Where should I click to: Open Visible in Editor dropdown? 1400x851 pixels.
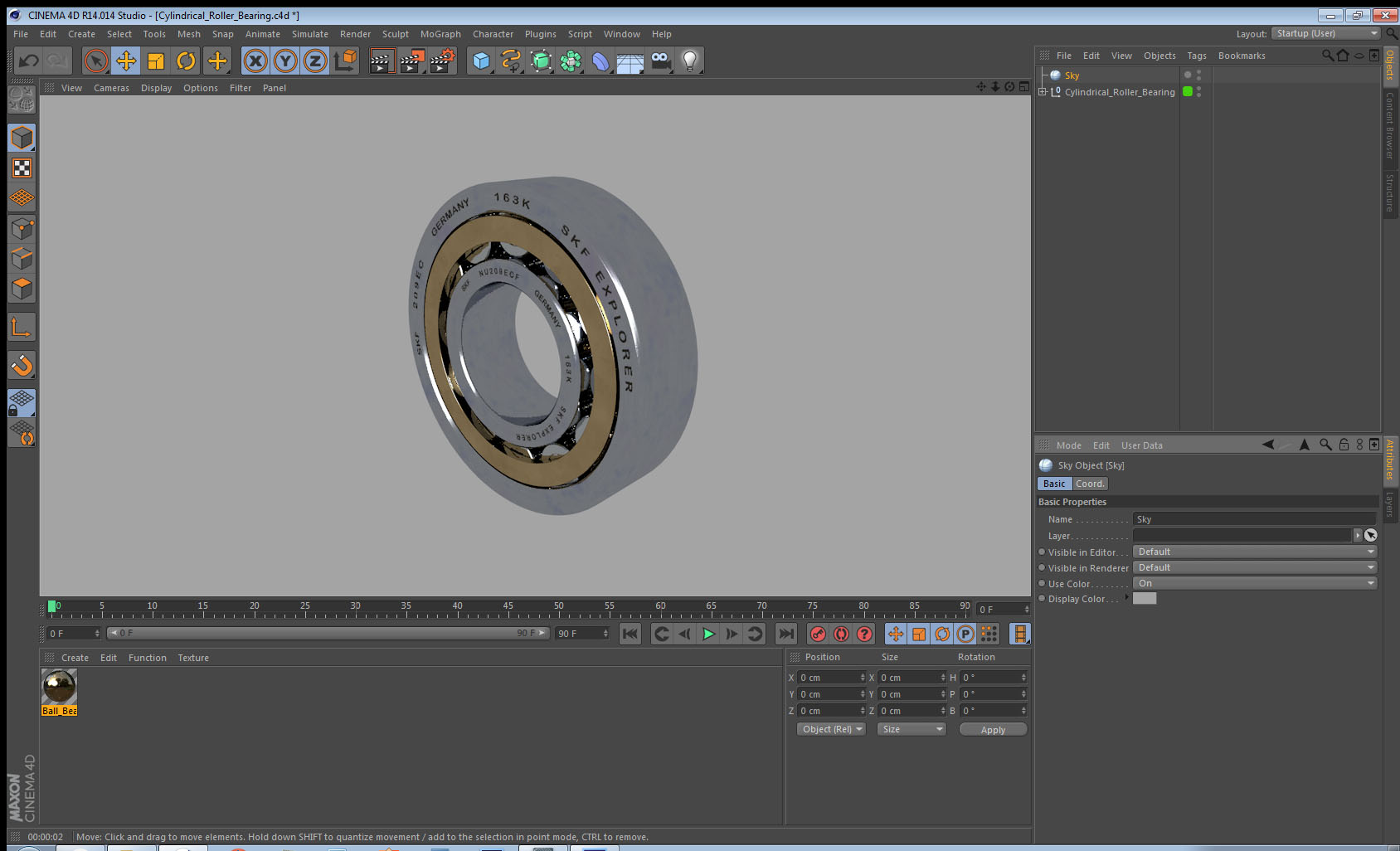click(1255, 552)
